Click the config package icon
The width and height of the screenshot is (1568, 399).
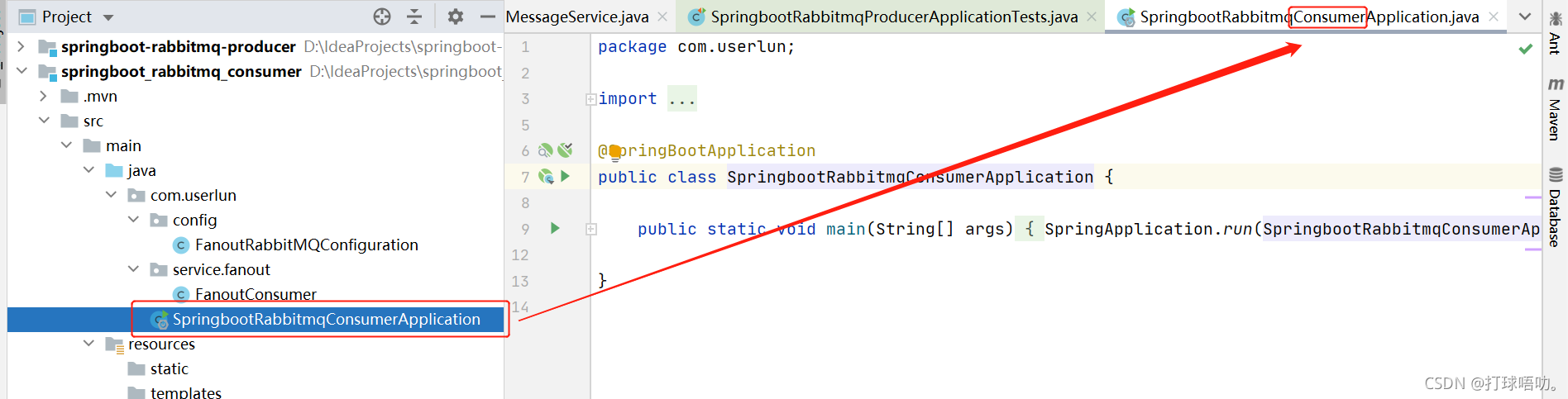(159, 221)
